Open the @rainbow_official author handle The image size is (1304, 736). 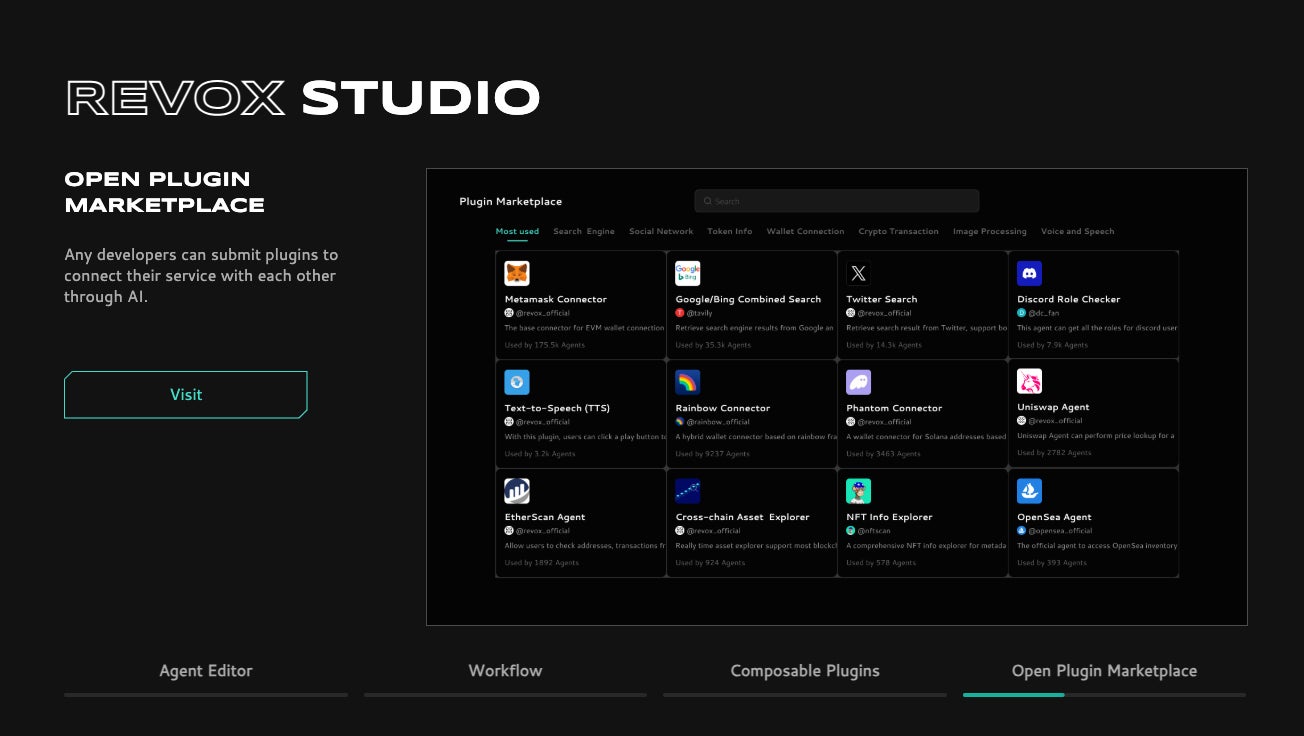point(717,422)
